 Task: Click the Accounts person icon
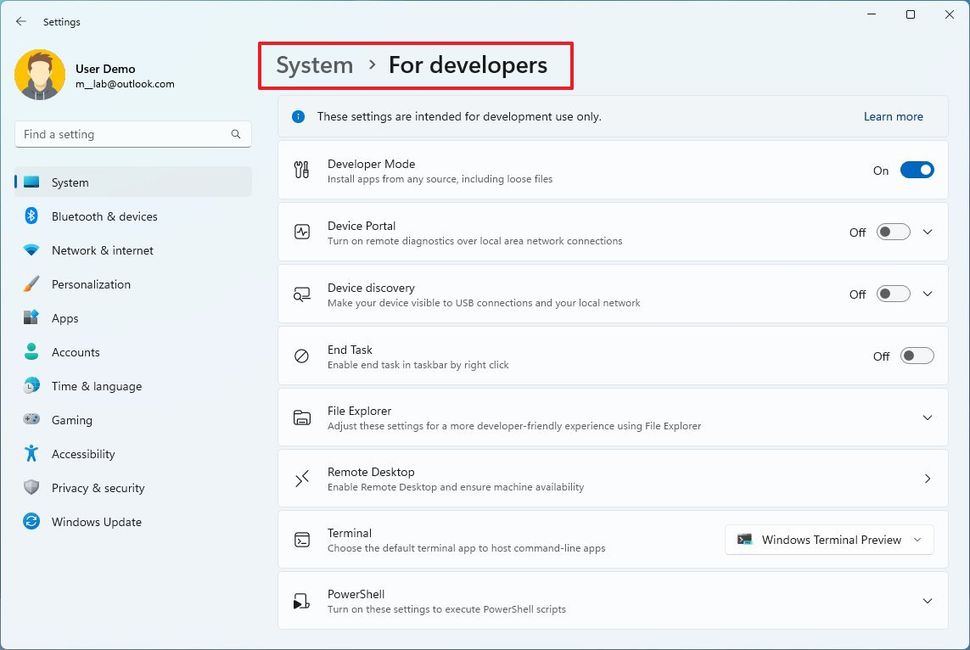click(32, 352)
